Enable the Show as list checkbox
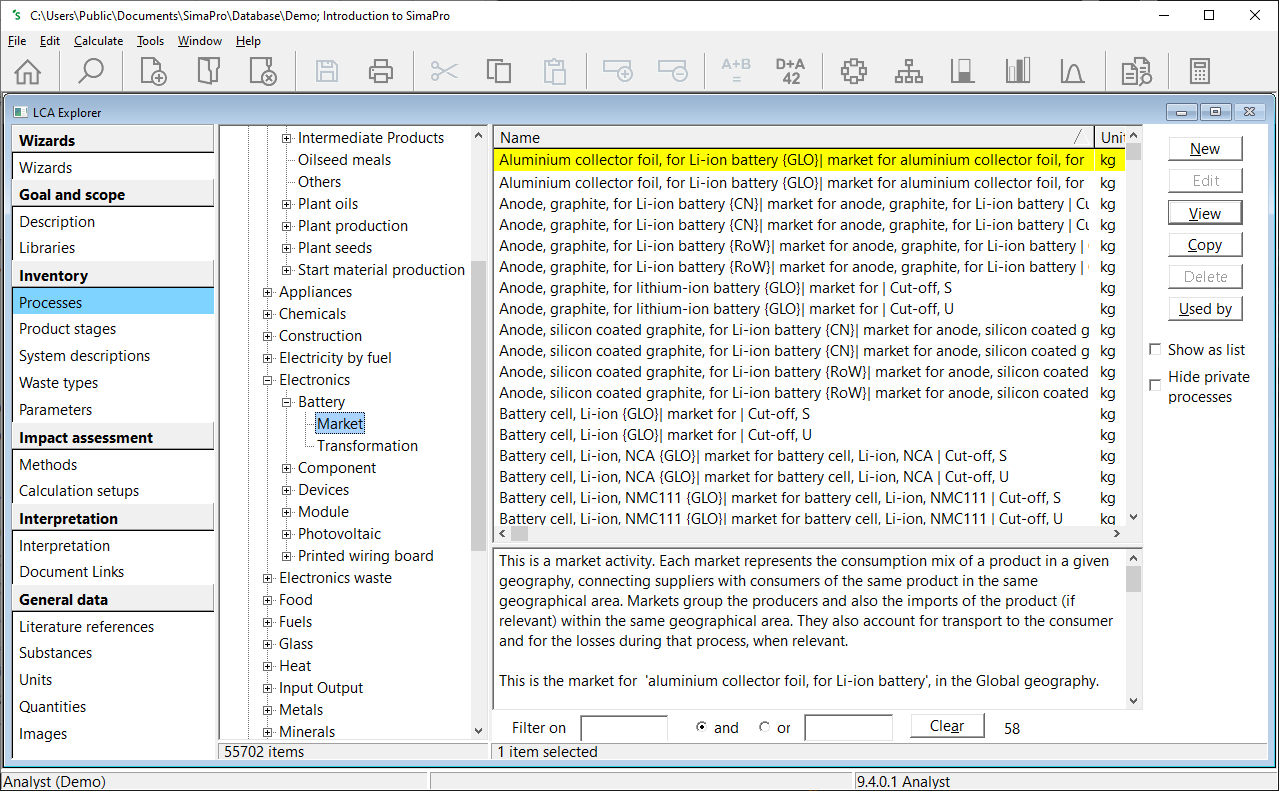Screen dimensions: 1279x791 [x=1156, y=350]
